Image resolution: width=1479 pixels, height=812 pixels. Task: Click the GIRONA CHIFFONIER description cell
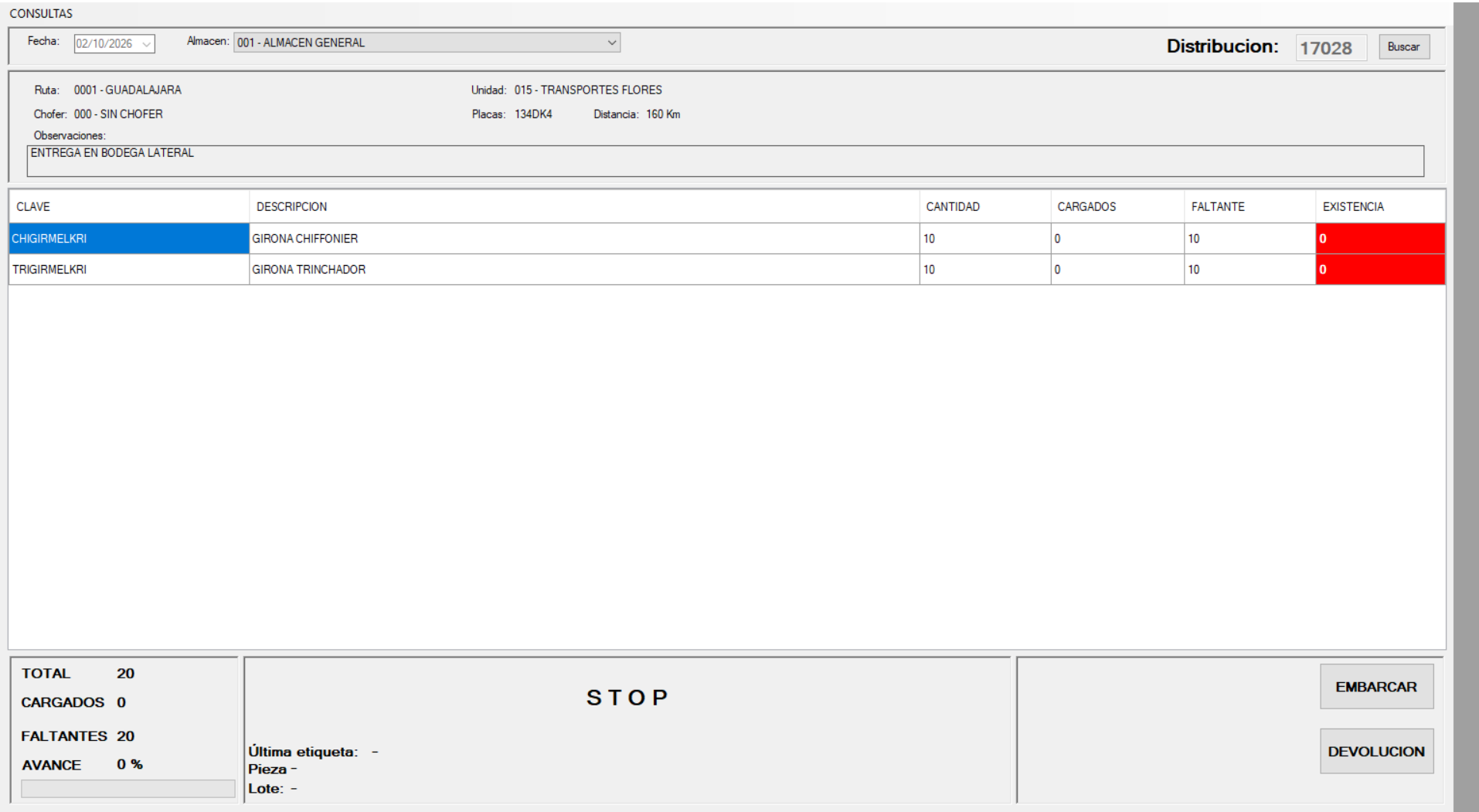[584, 239]
